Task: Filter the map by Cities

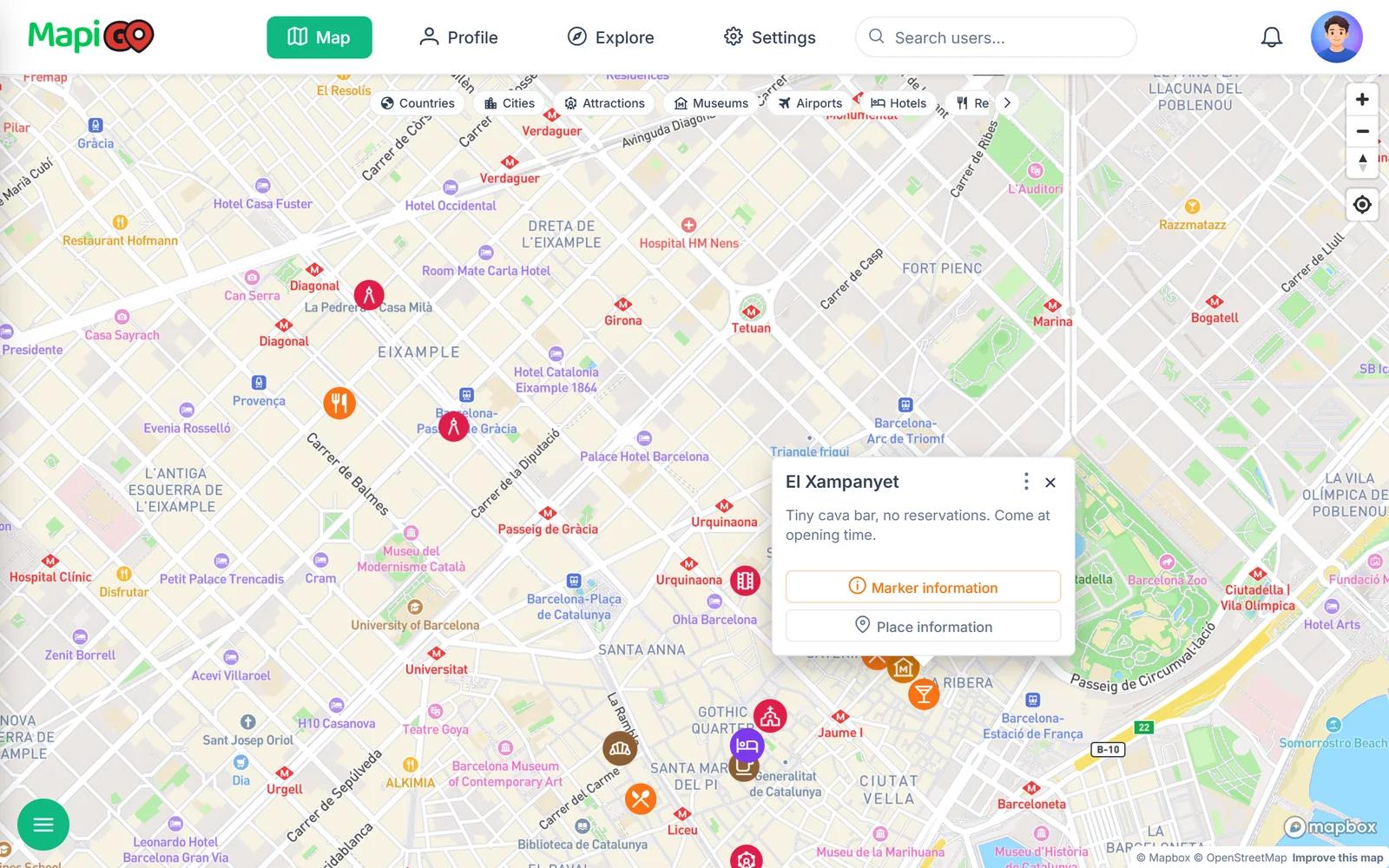Action: point(510,102)
